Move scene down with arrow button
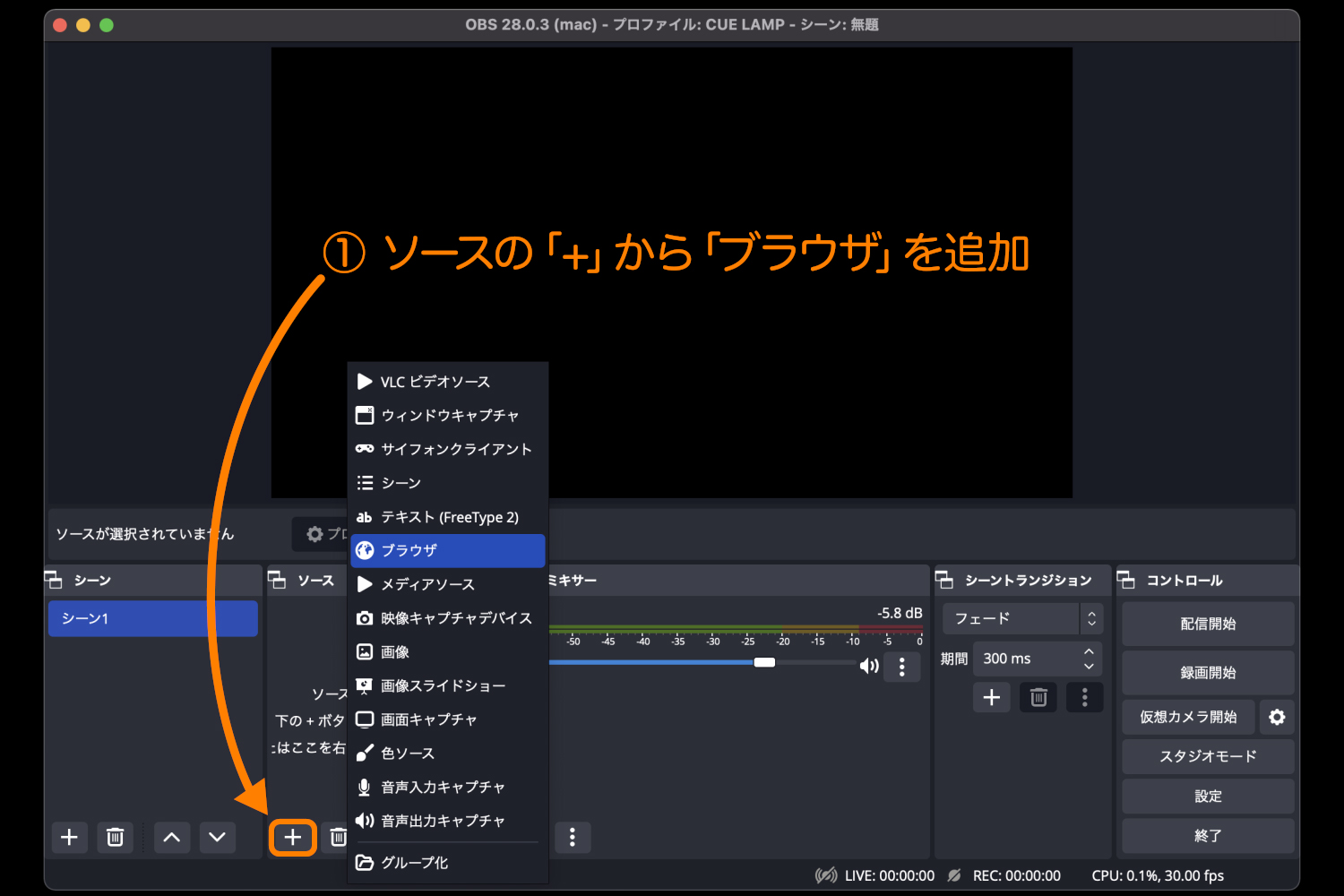The image size is (1344, 896). (217, 837)
